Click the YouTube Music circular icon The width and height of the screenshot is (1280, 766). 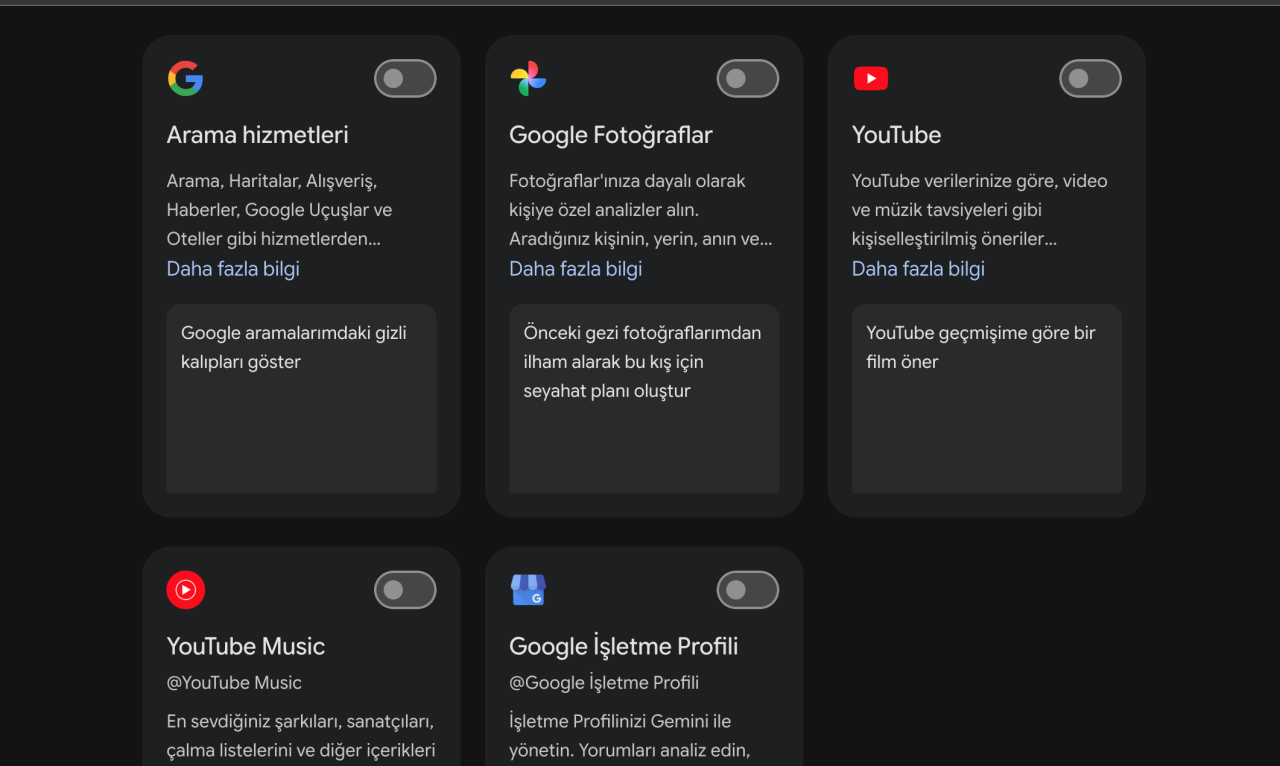click(x=186, y=590)
